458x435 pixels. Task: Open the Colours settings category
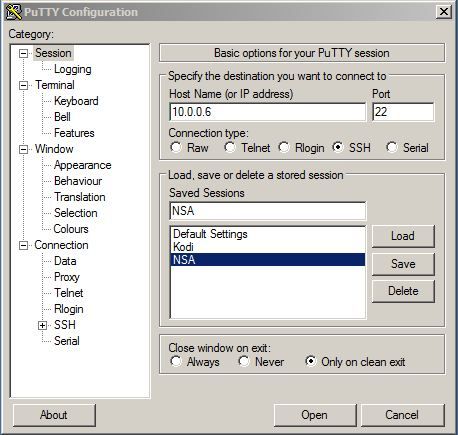coord(71,229)
